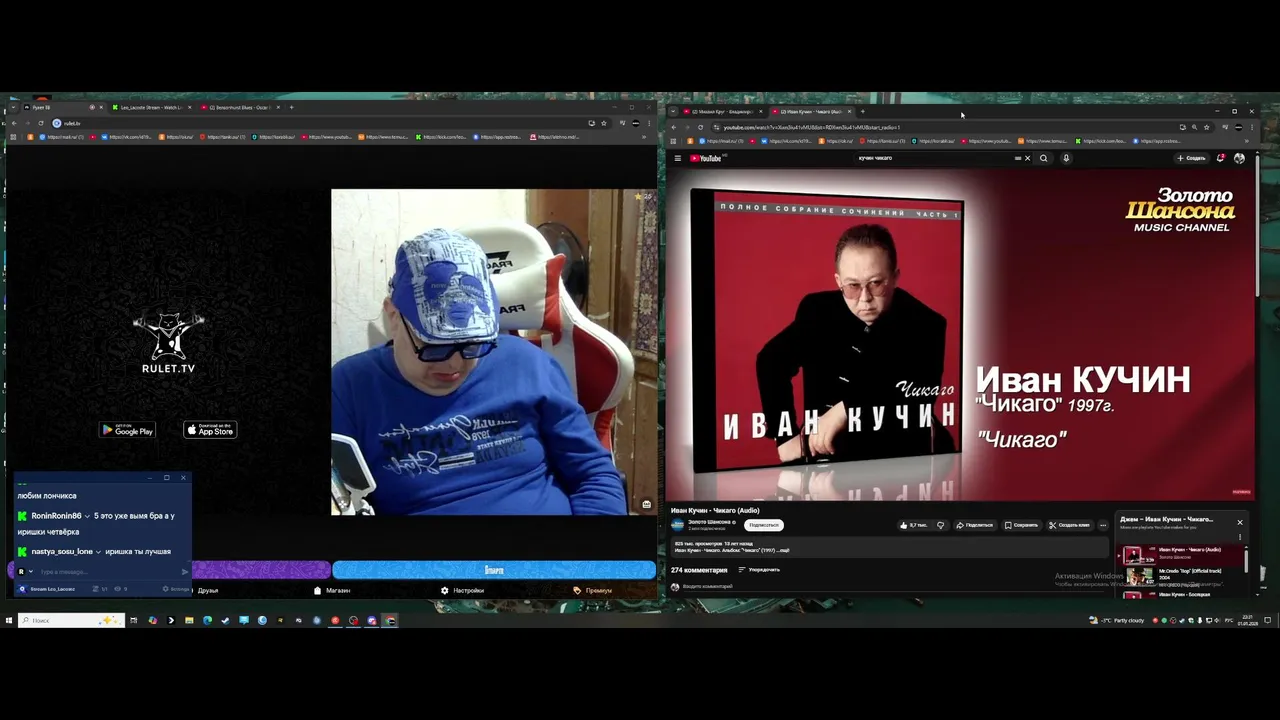Open YouTube account avatar menu
The height and width of the screenshot is (720, 1280).
(x=1239, y=158)
